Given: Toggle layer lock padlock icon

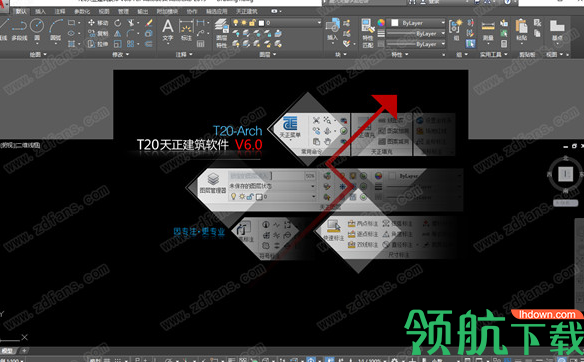Looking at the screenshot, I should coord(252,23).
